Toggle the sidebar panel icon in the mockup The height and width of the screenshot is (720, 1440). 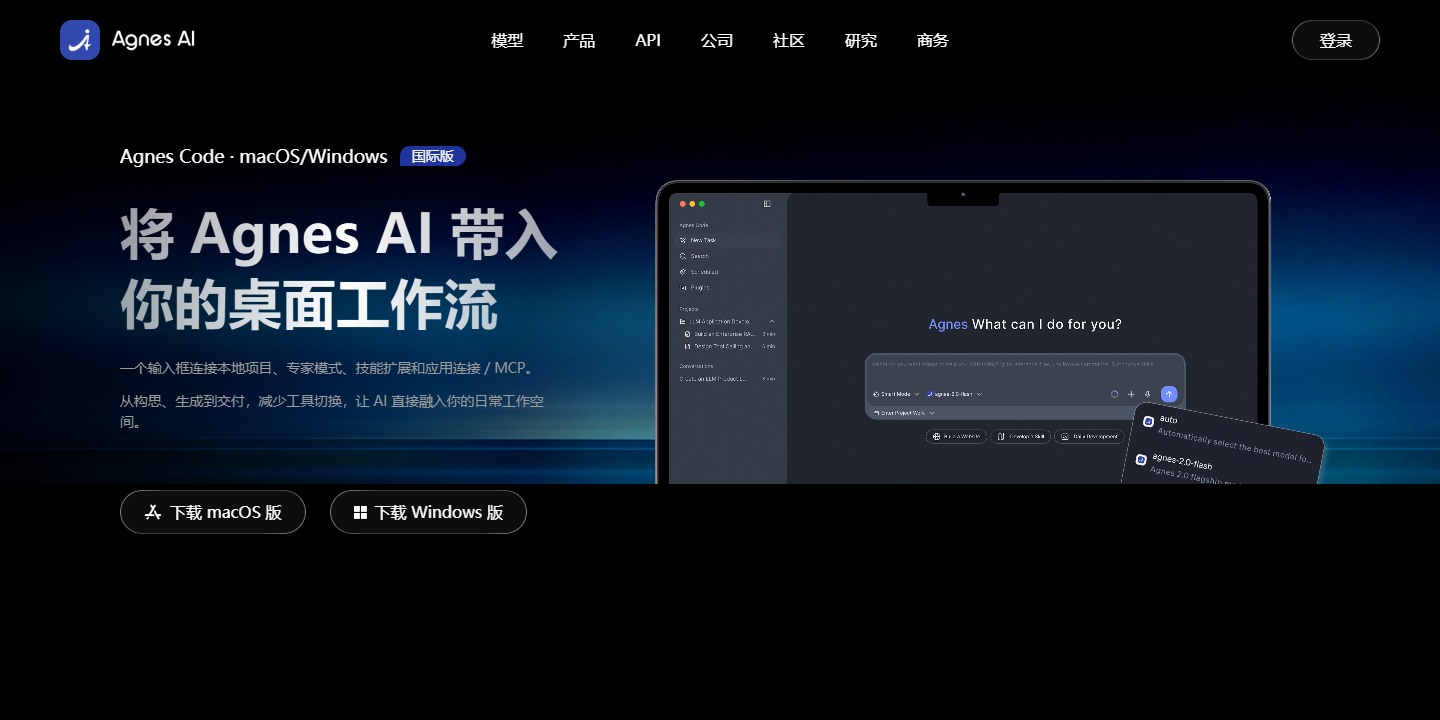[767, 204]
